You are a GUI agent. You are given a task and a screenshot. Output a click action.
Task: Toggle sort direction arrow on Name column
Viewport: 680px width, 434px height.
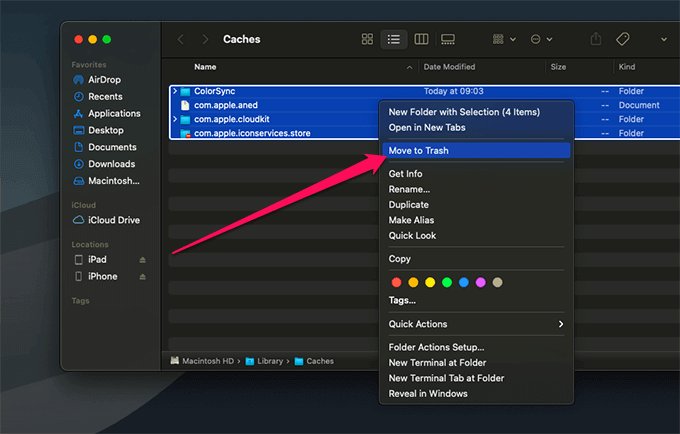click(409, 67)
